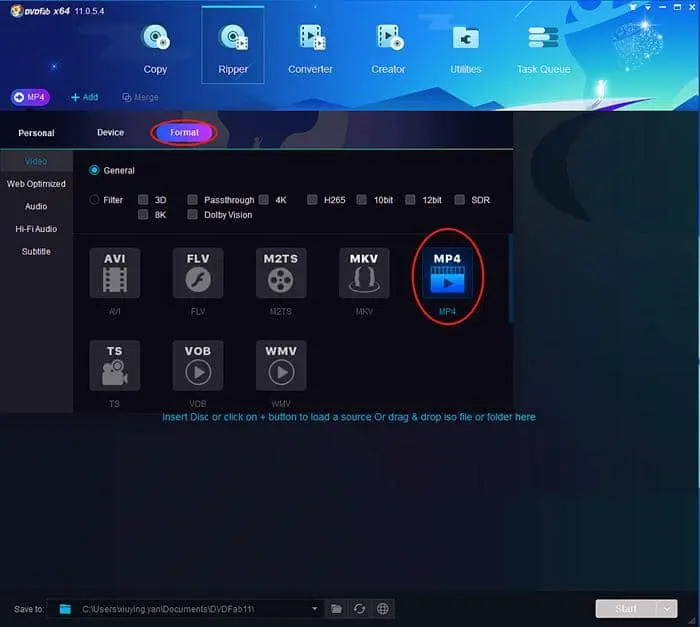Image resolution: width=700 pixels, height=627 pixels.
Task: Select the Web Optimized category
Action: click(x=36, y=184)
